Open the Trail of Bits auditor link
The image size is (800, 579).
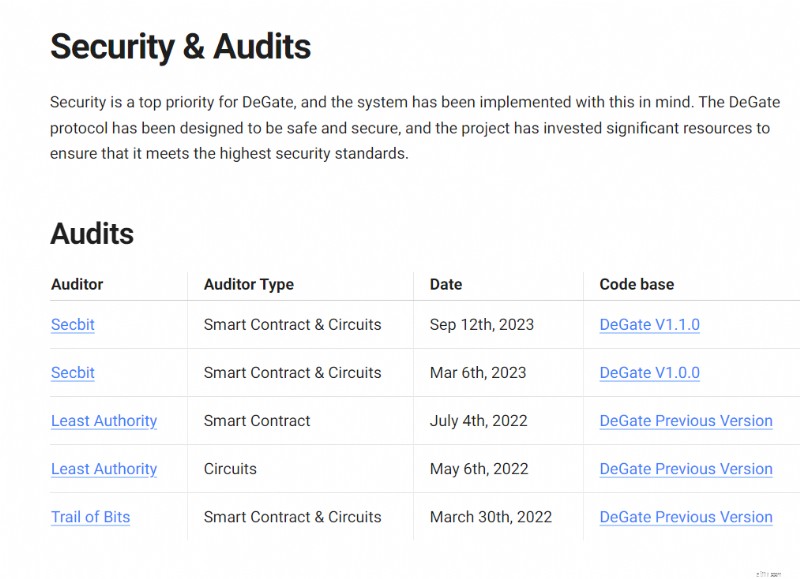[x=91, y=517]
